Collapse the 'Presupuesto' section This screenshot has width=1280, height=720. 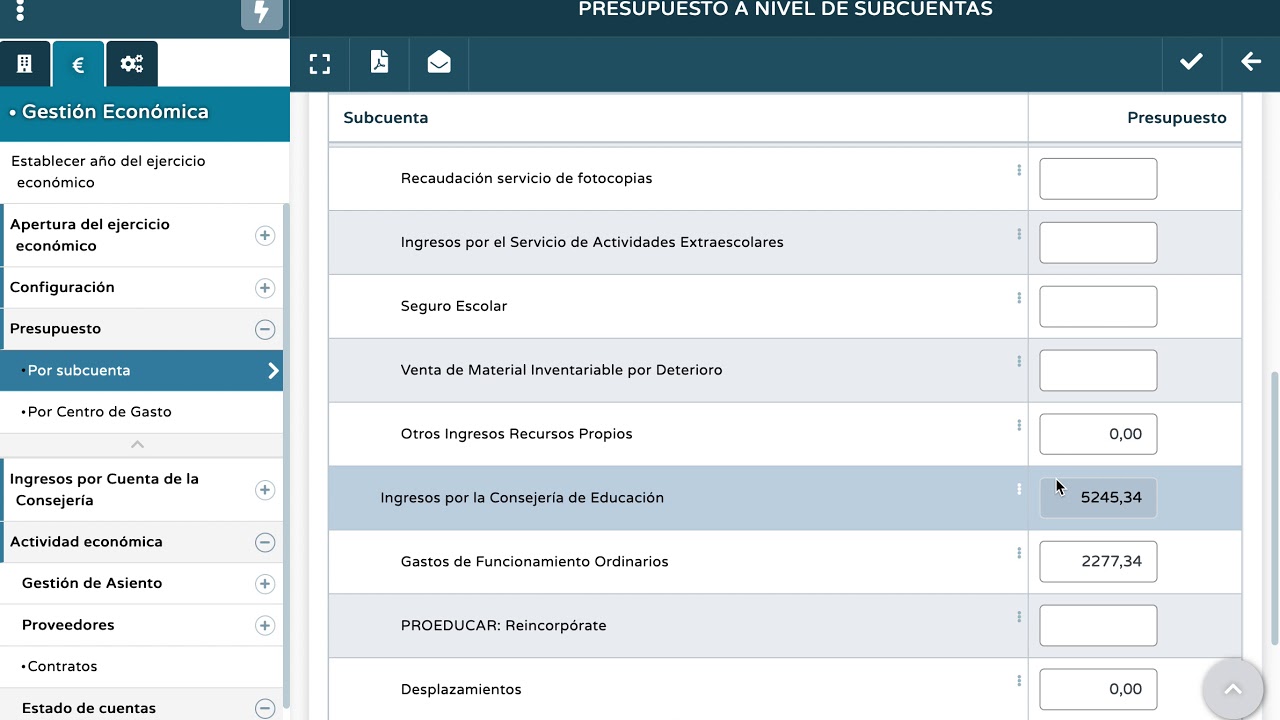tap(265, 329)
